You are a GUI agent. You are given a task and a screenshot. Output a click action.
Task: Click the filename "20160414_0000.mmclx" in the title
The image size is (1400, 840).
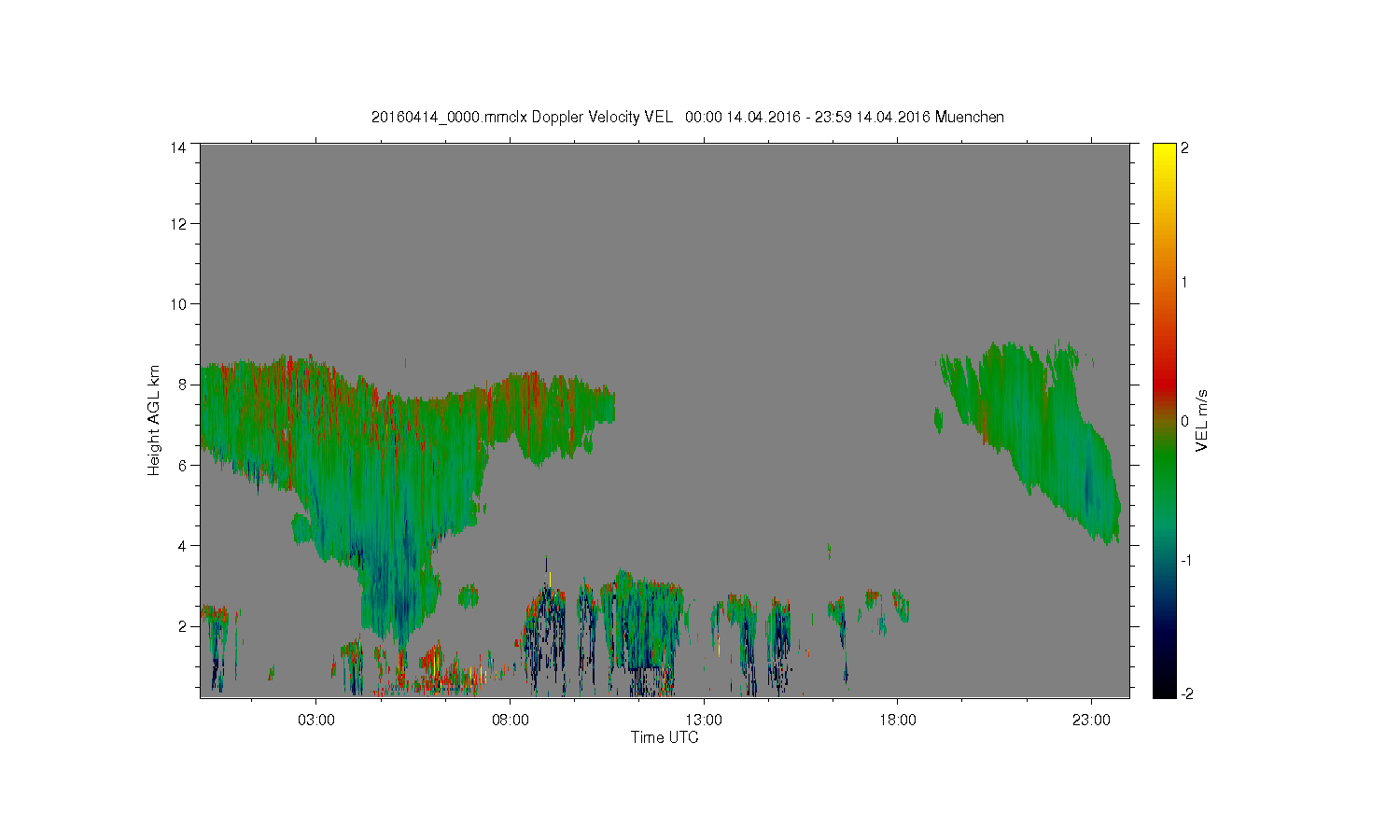(x=450, y=117)
